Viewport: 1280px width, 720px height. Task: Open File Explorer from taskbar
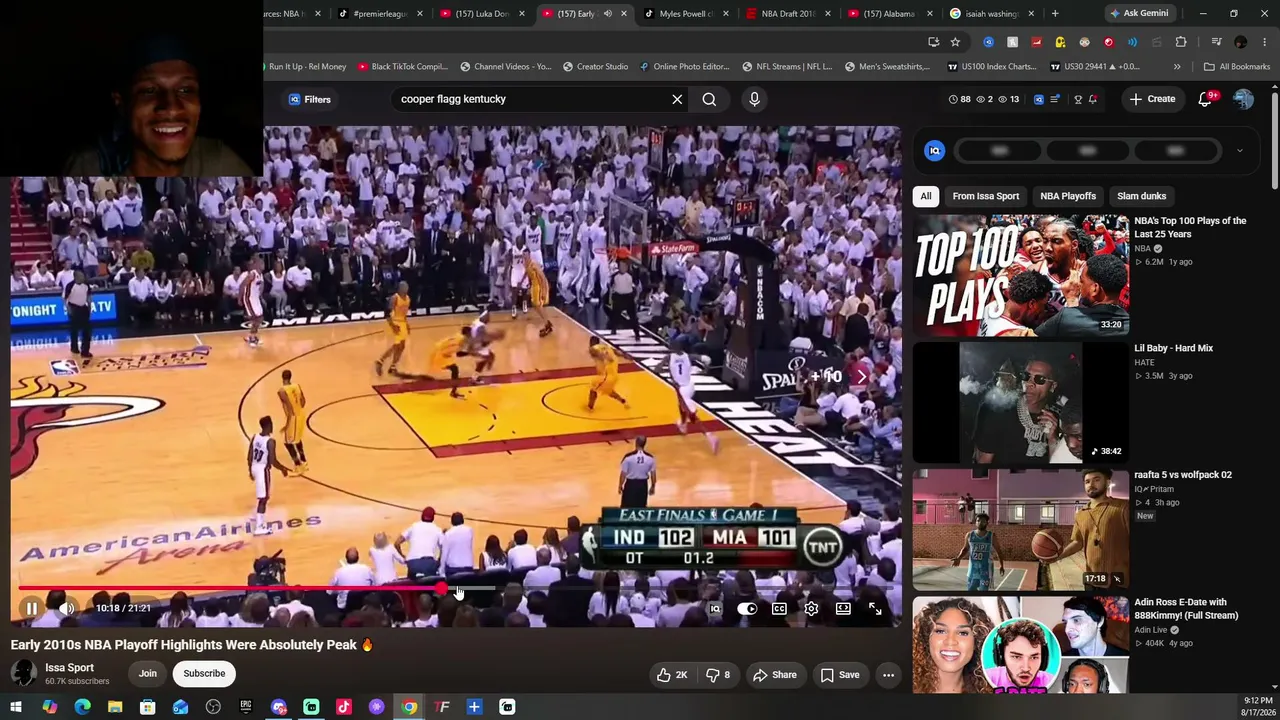pyautogui.click(x=115, y=707)
